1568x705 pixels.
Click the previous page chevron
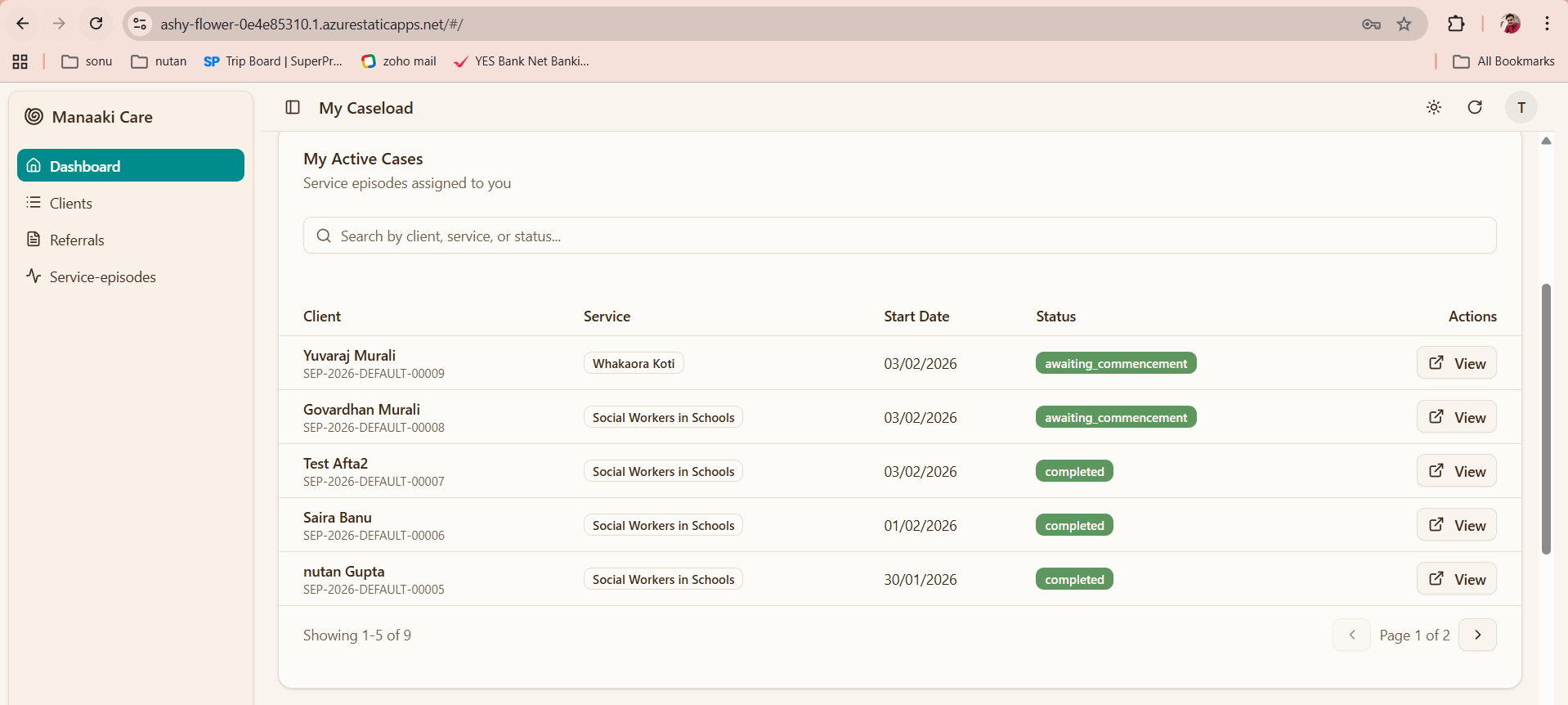point(1351,635)
